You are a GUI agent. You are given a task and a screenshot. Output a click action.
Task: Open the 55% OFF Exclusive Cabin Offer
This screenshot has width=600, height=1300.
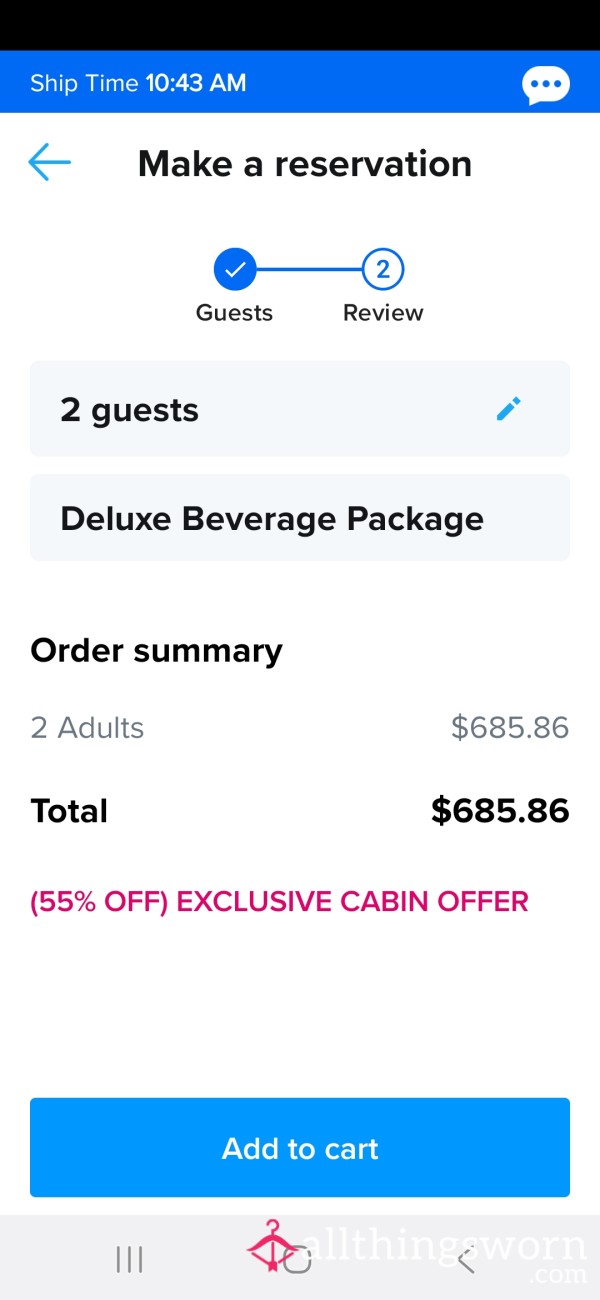279,902
